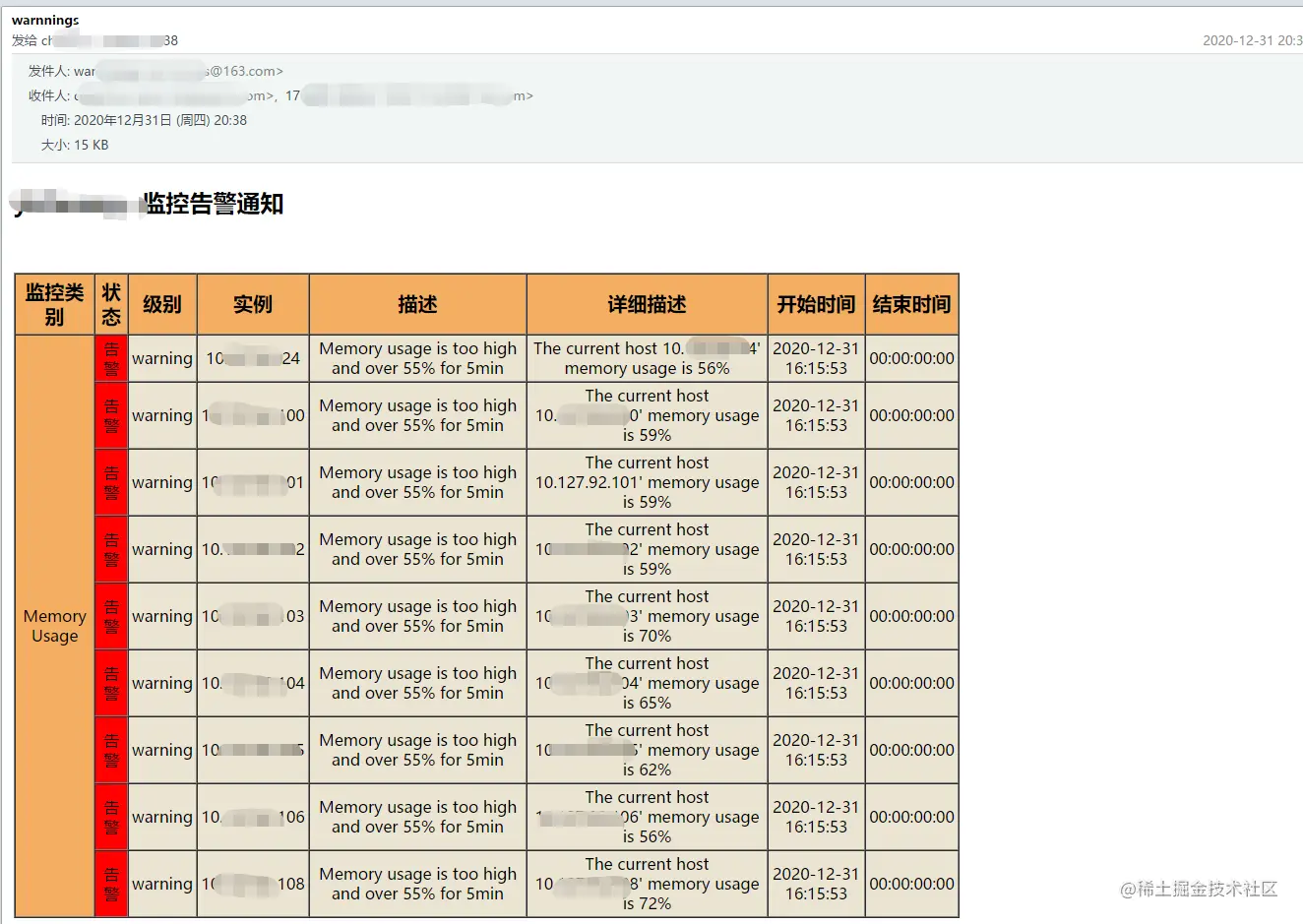Click the 时间 line showing 2020年12月31日 20:38
This screenshot has width=1303, height=924.
click(x=144, y=120)
